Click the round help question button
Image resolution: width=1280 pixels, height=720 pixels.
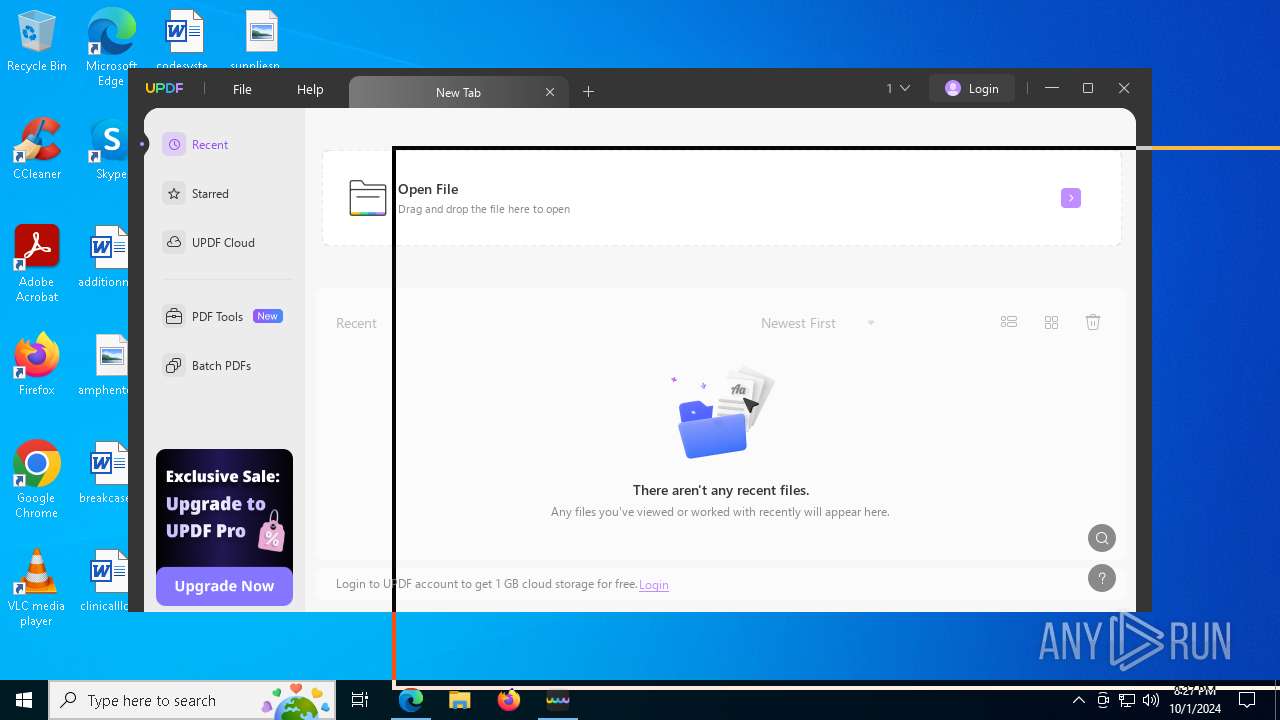click(1102, 578)
